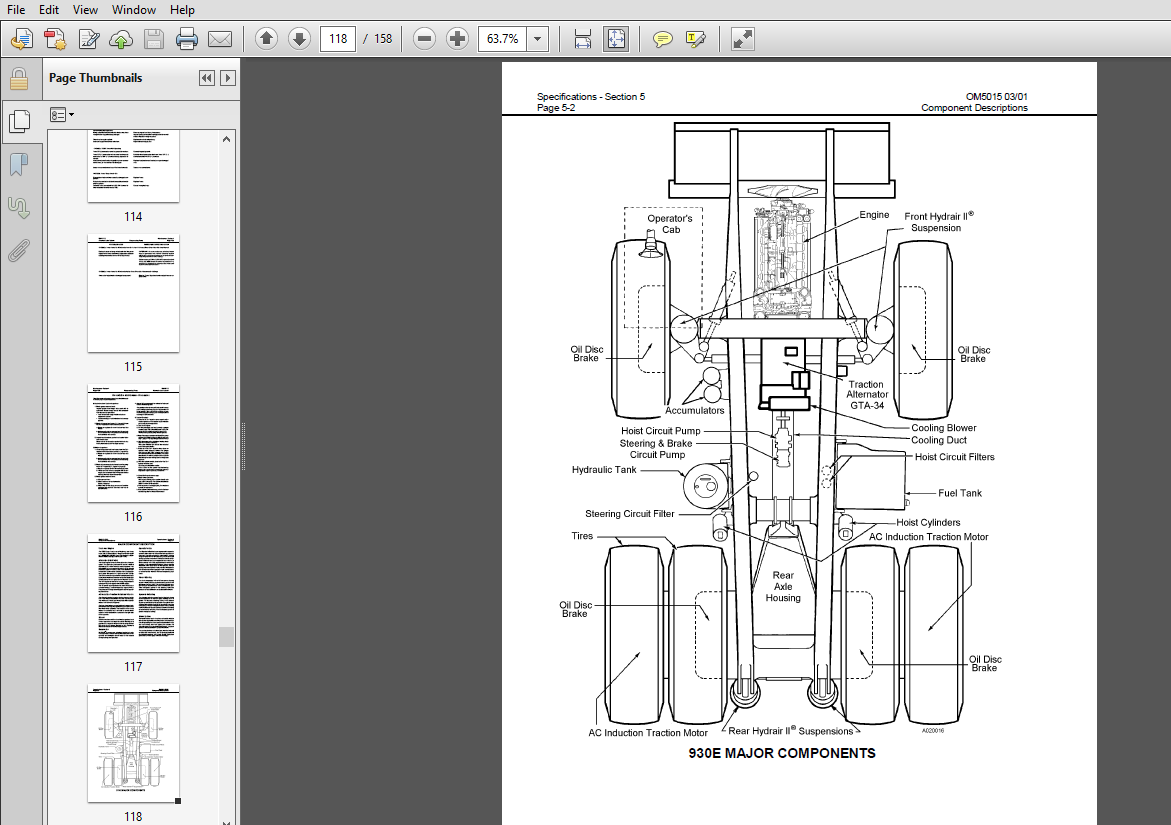Click the 'Cooling Blower' label

point(943,428)
